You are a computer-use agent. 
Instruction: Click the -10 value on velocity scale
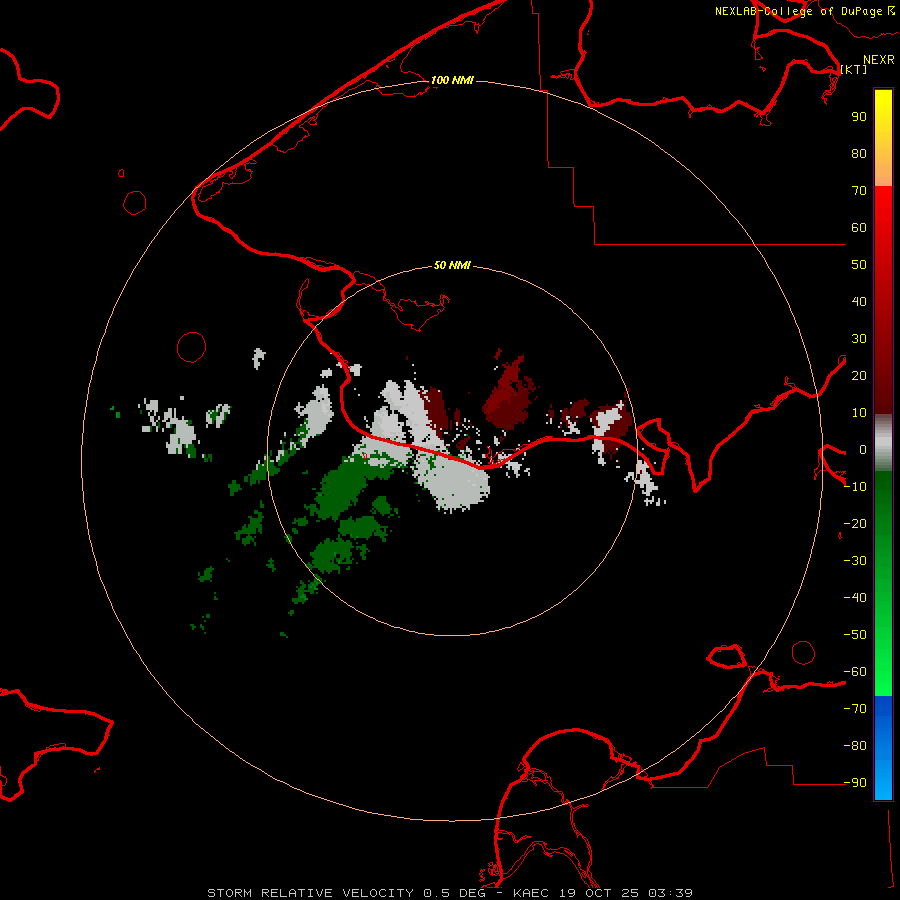tap(855, 487)
